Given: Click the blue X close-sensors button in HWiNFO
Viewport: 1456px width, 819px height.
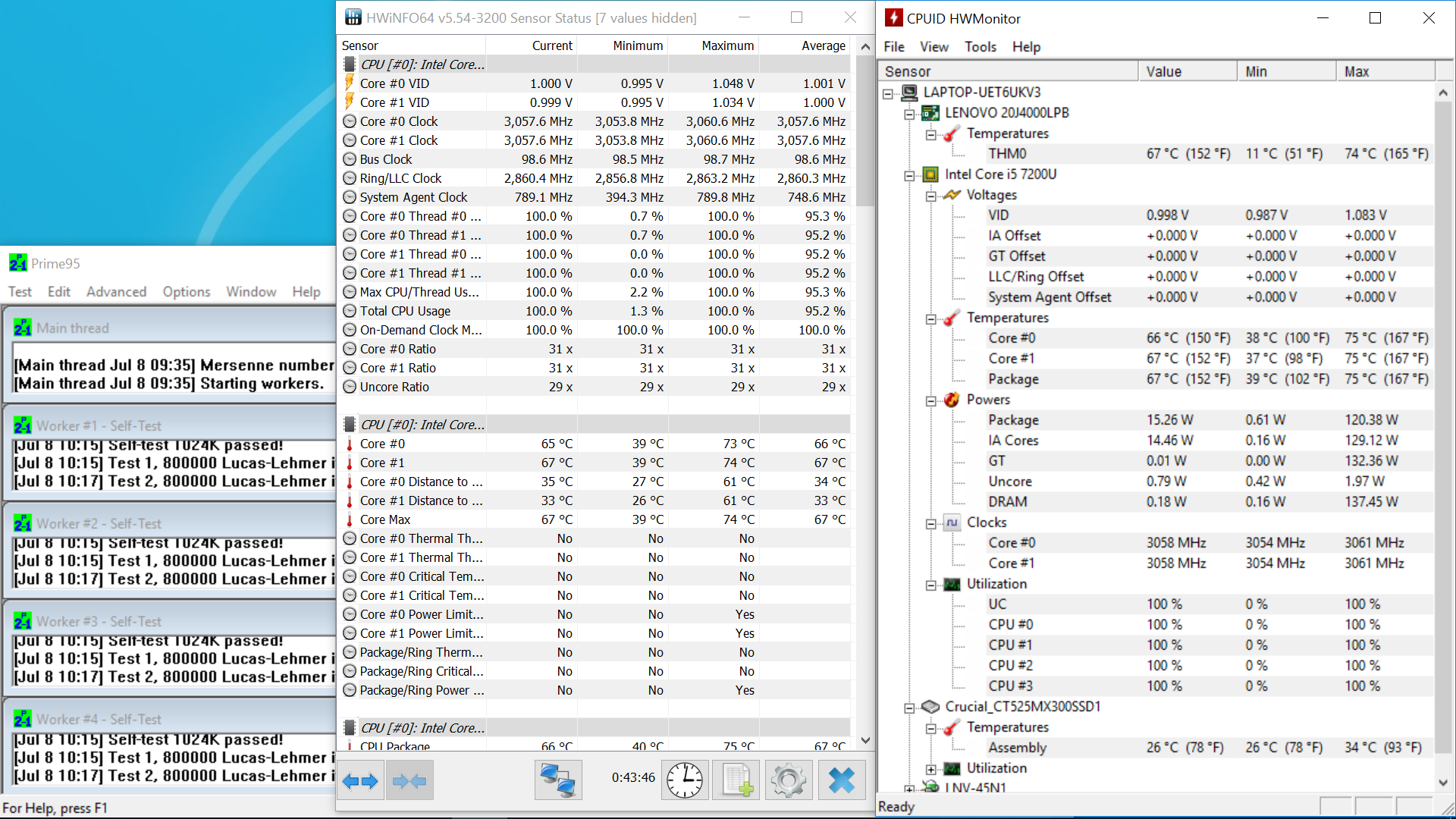Looking at the screenshot, I should click(842, 780).
